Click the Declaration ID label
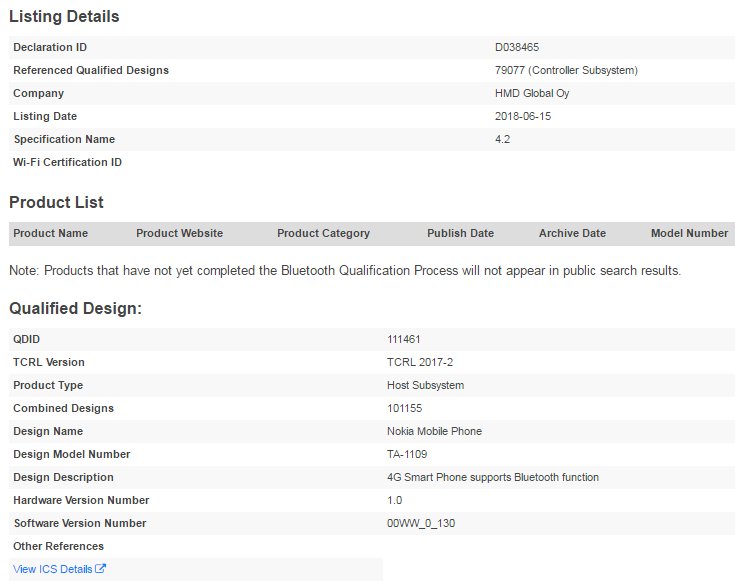Image resolution: width=735 pixels, height=581 pixels. (x=50, y=47)
